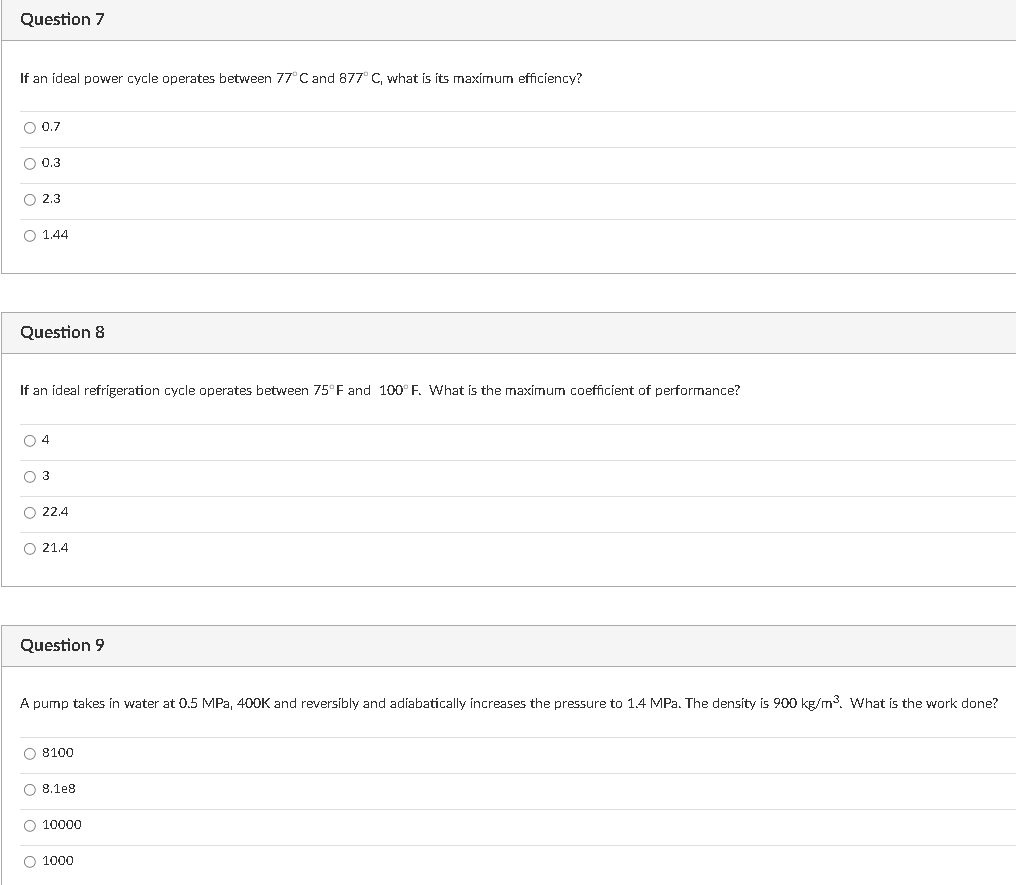Select answer 22.4 for Question 8

point(30,512)
